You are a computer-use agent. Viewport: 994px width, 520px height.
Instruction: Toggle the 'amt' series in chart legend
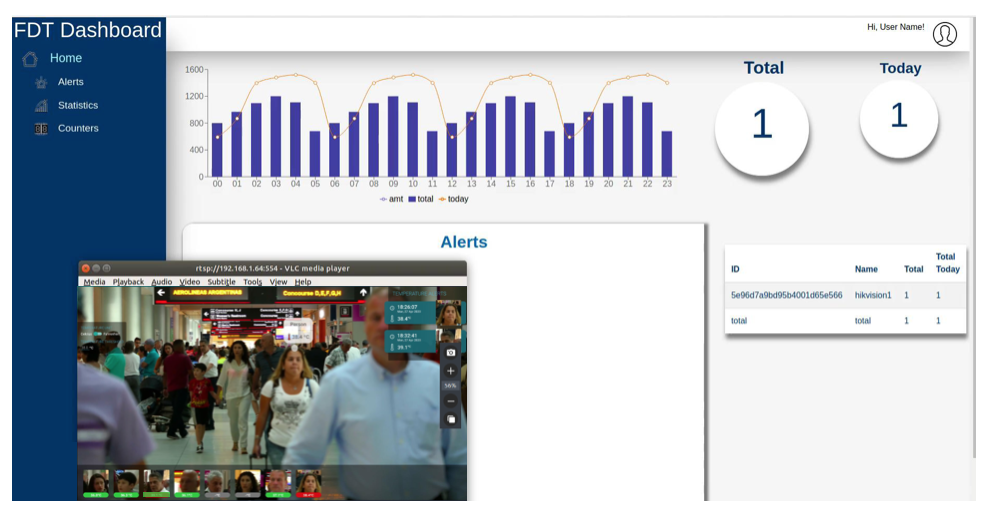pyautogui.click(x=391, y=199)
